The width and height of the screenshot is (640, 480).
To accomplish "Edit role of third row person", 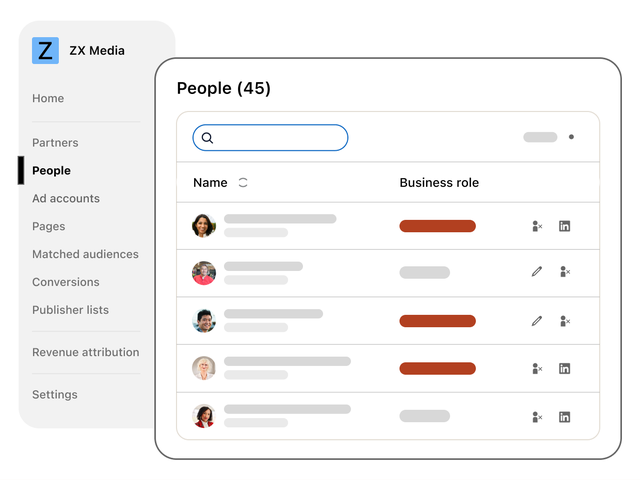I will tap(537, 321).
